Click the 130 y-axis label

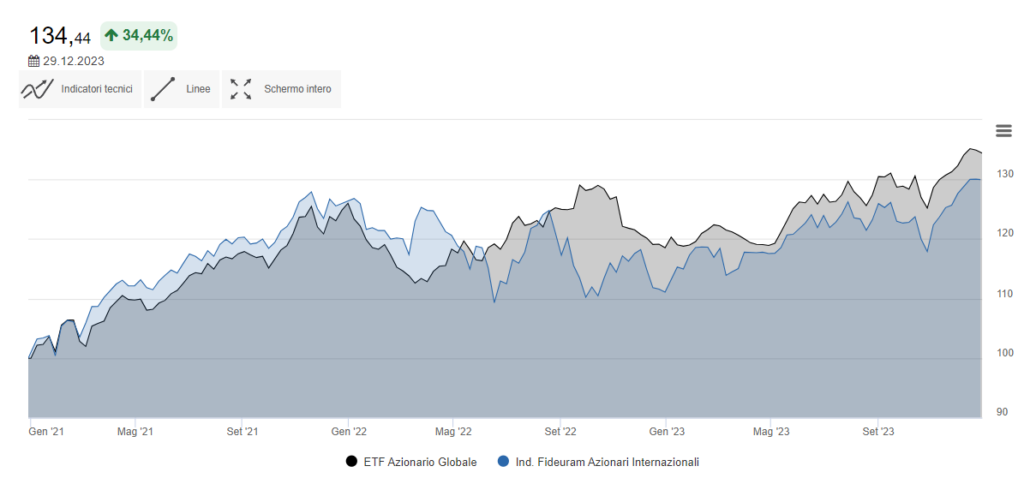pyautogui.click(x=1004, y=174)
